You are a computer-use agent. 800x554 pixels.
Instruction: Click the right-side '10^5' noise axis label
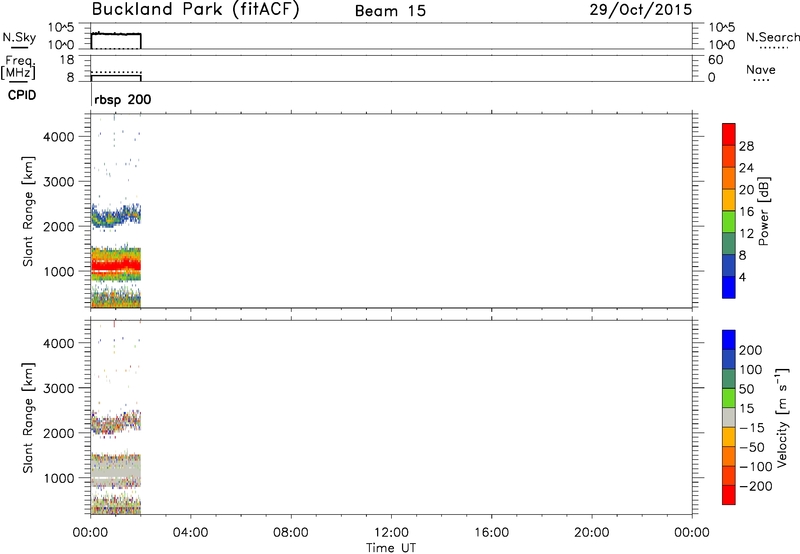[722, 28]
